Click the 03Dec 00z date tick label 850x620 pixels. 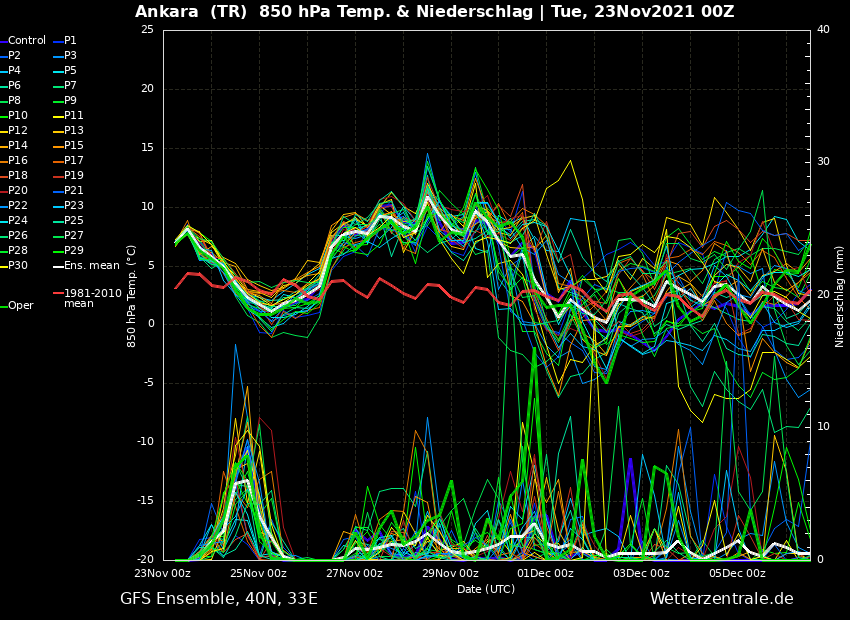point(641,573)
